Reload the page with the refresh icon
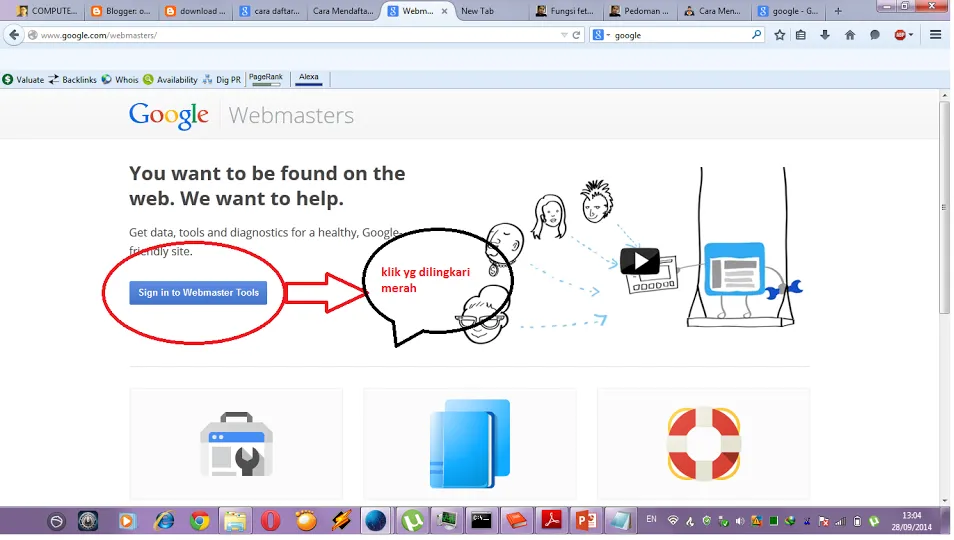 [576, 35]
